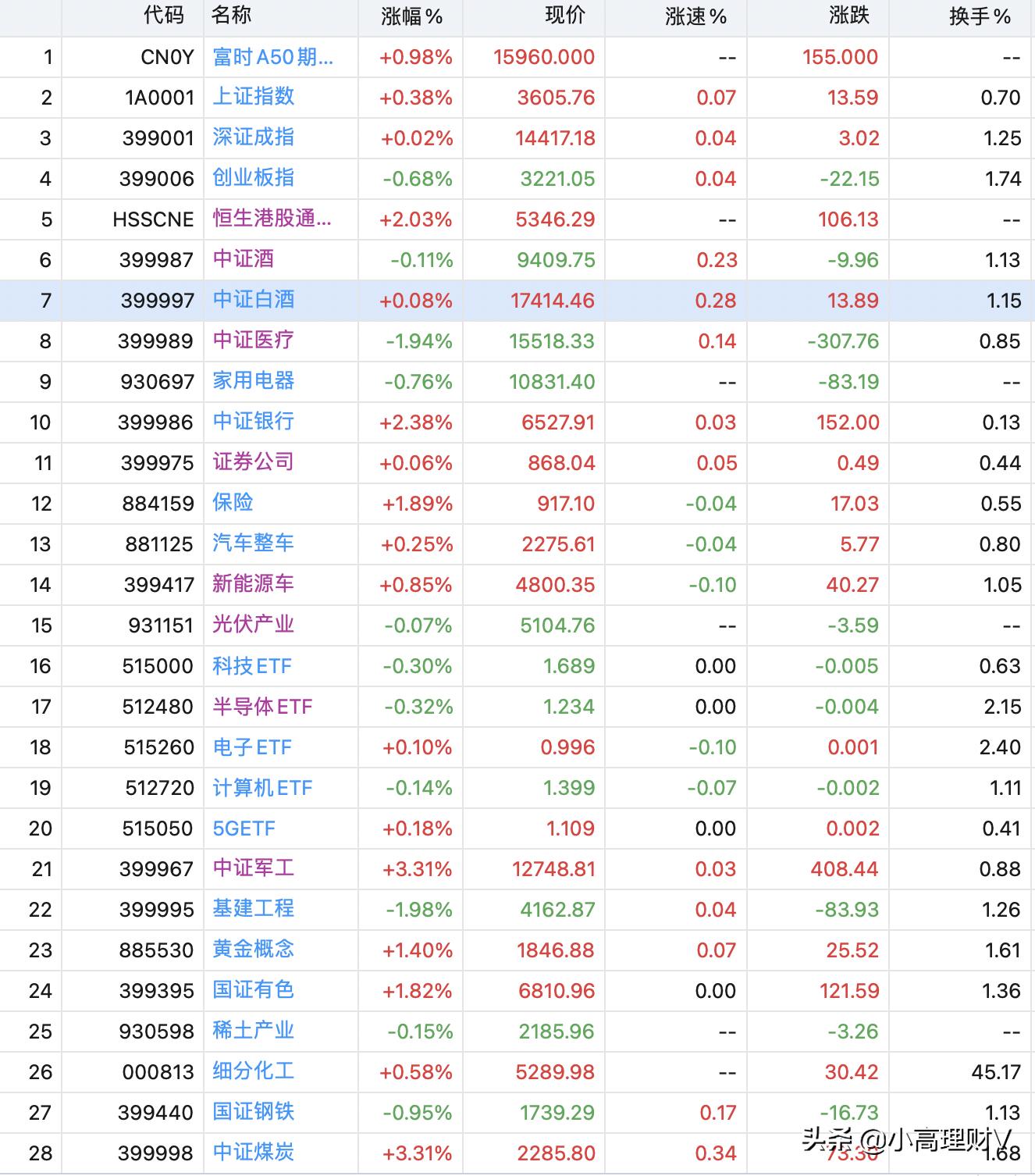Select the 深证成指 name
Viewport: 1035px width, 1176px height.
[x=254, y=137]
